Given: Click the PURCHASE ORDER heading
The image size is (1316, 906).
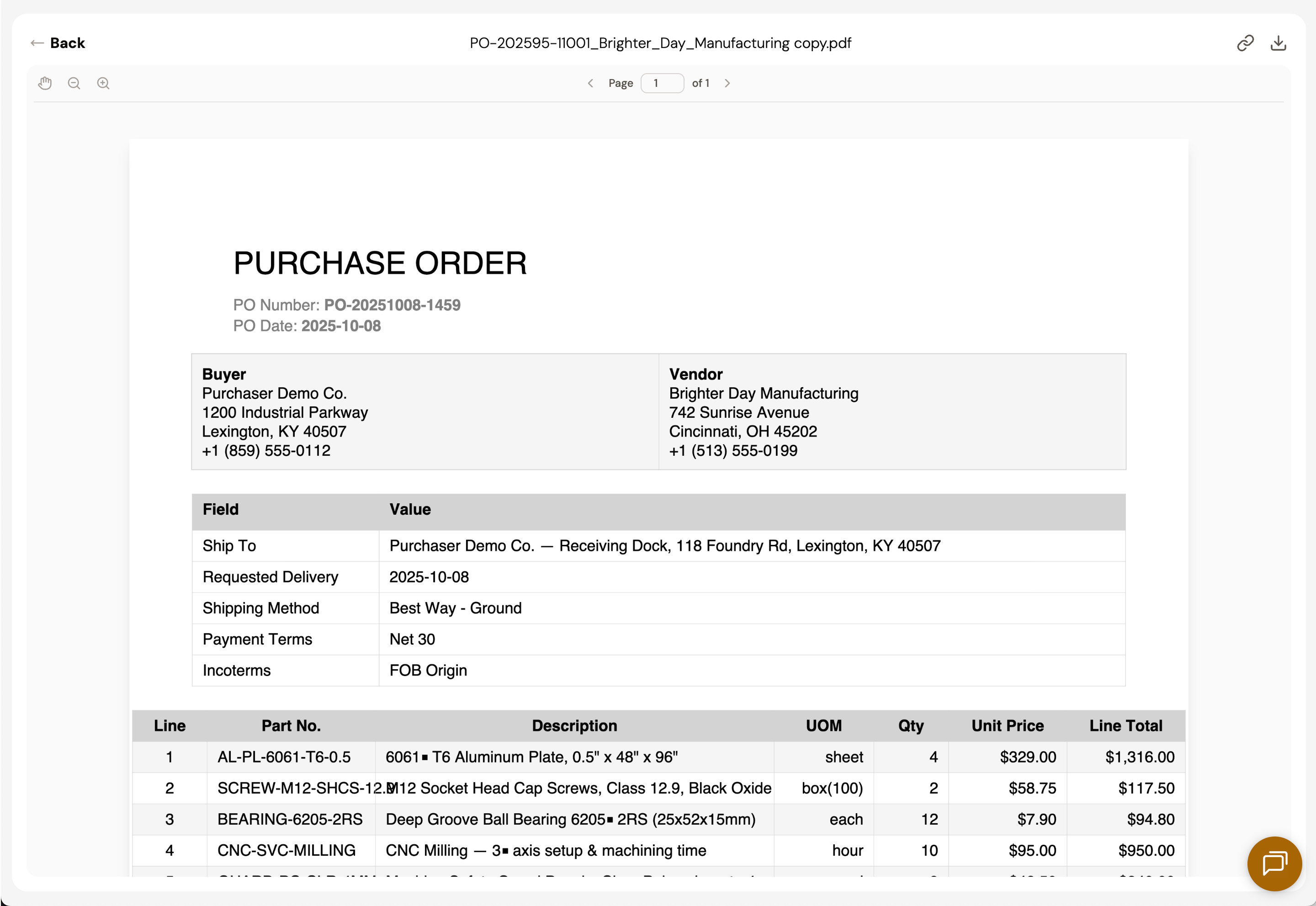Looking at the screenshot, I should 380,263.
